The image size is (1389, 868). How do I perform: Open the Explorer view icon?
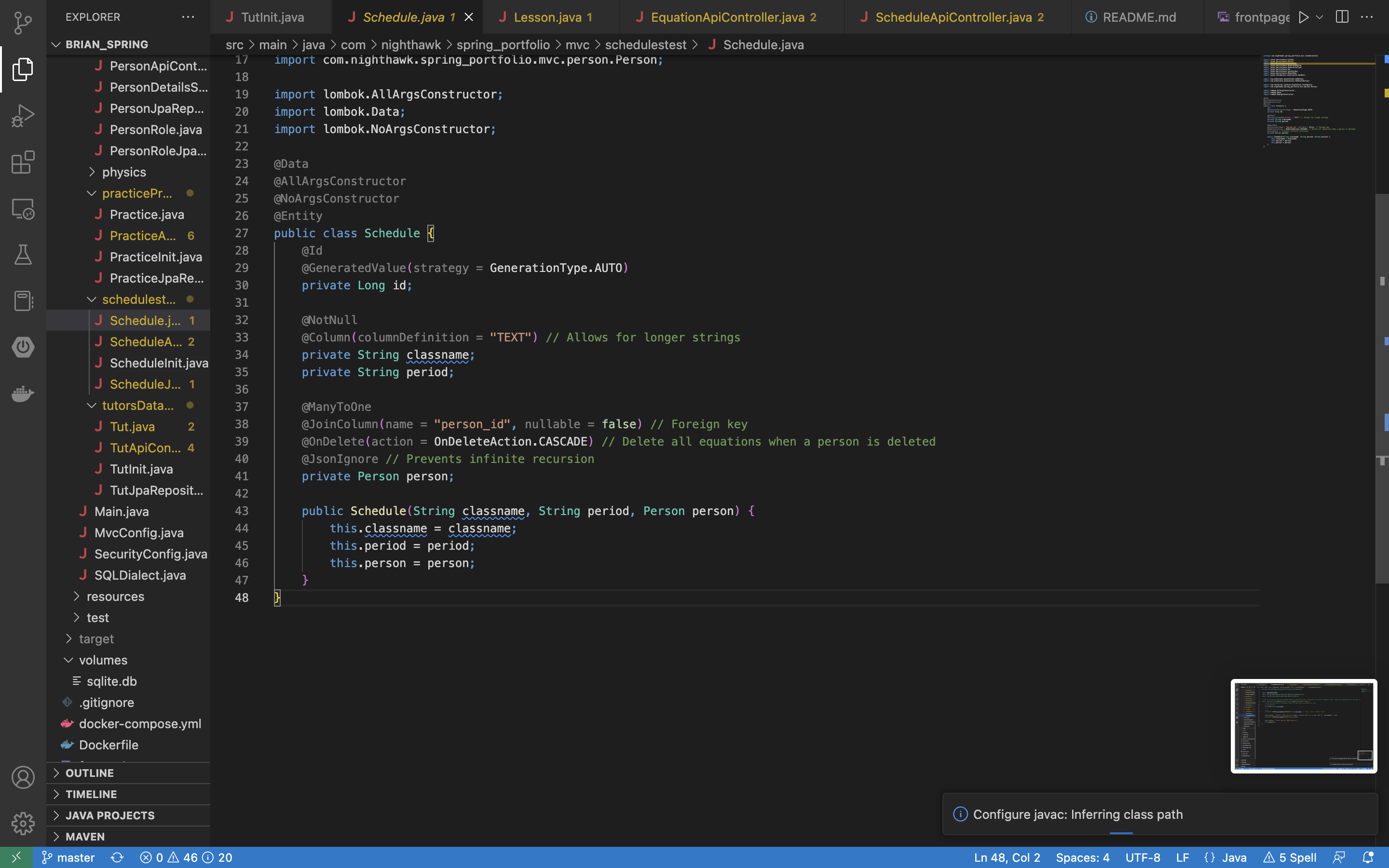23,69
